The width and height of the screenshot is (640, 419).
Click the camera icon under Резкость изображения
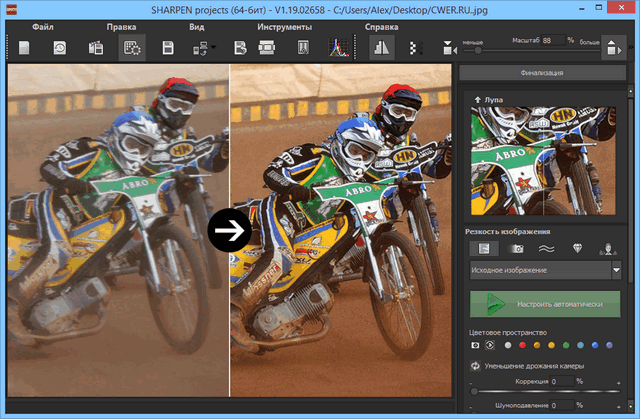(517, 248)
